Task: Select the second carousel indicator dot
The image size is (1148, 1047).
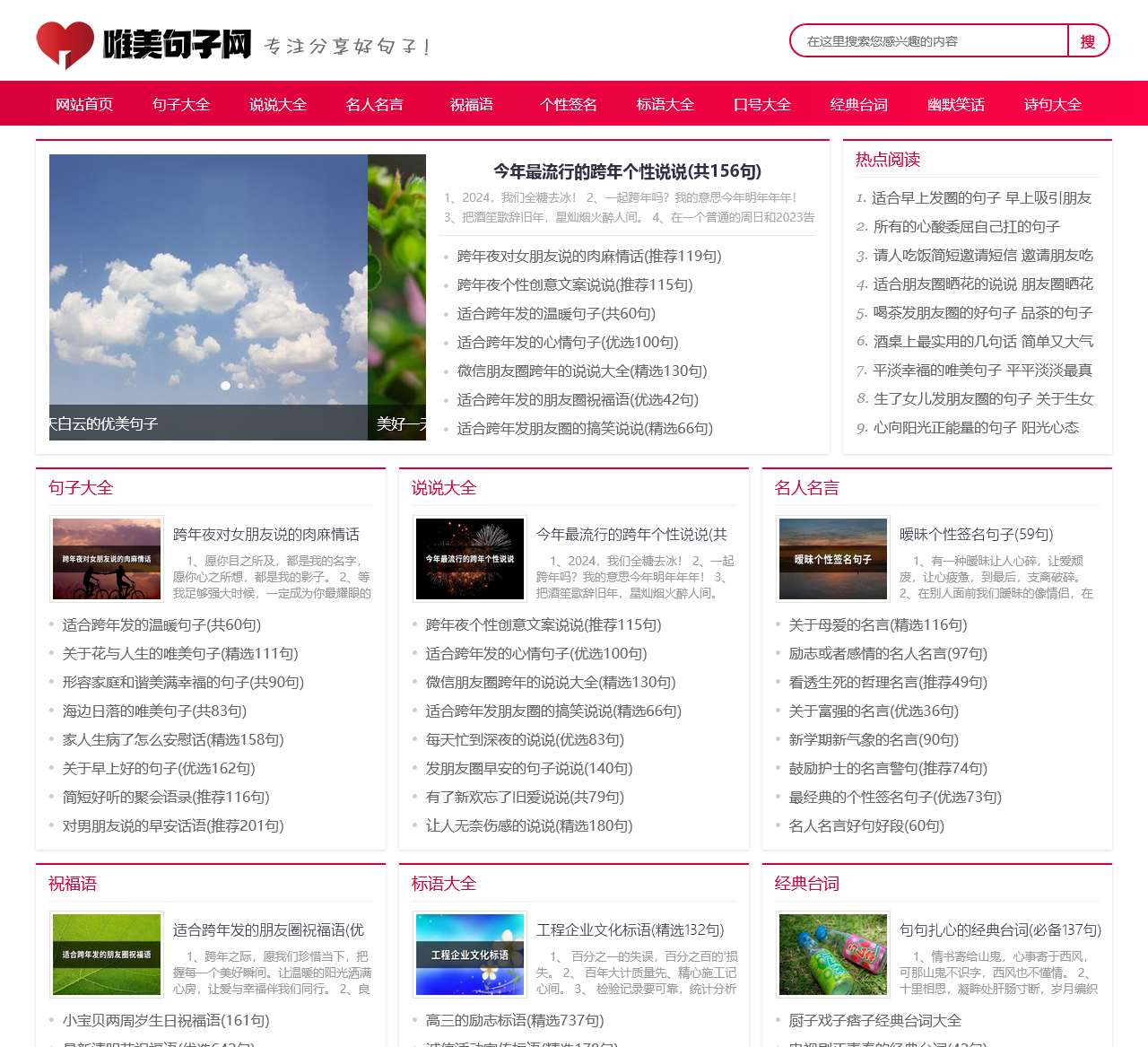Action: (x=239, y=384)
